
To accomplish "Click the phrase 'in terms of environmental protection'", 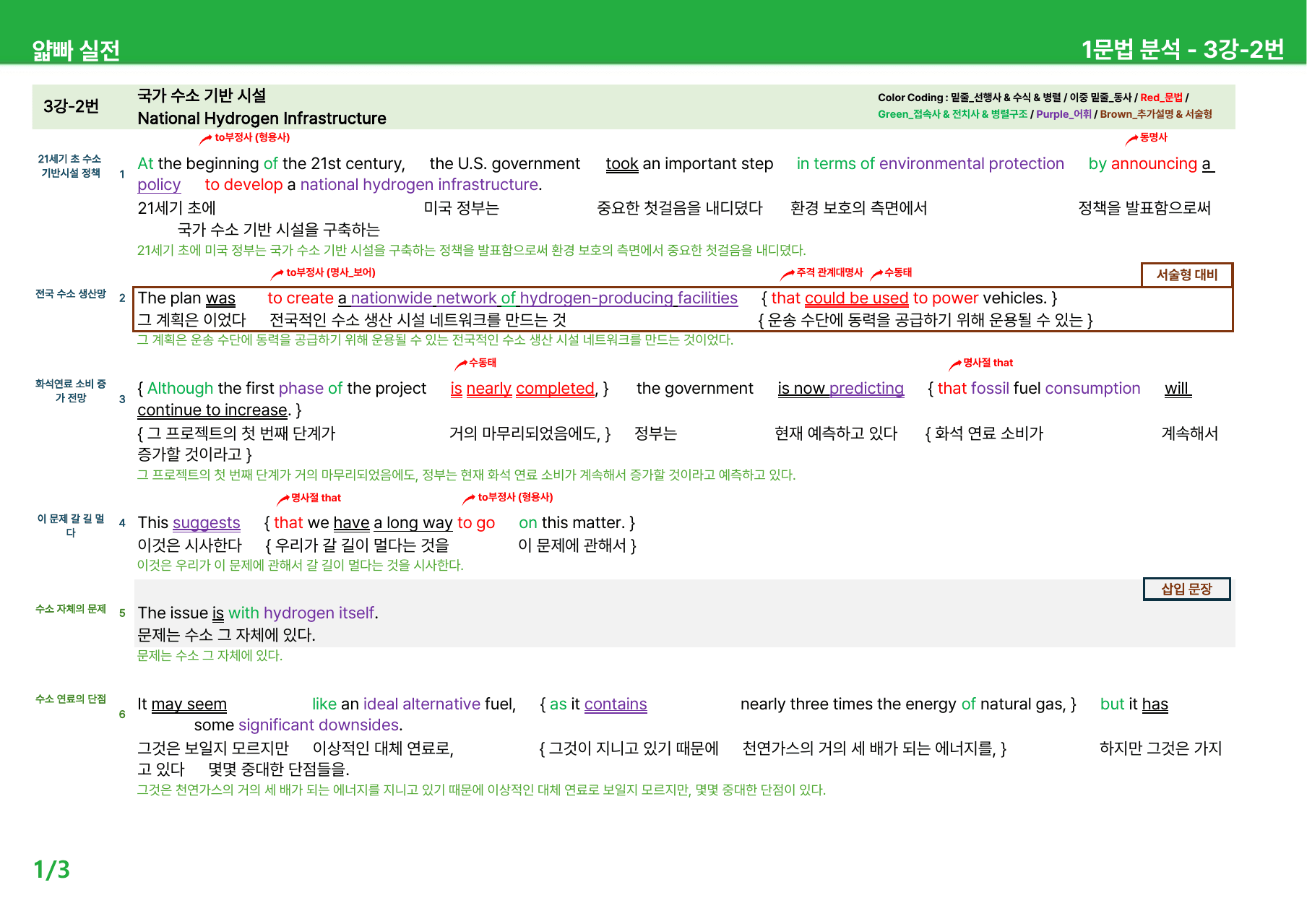I will [x=930, y=164].
